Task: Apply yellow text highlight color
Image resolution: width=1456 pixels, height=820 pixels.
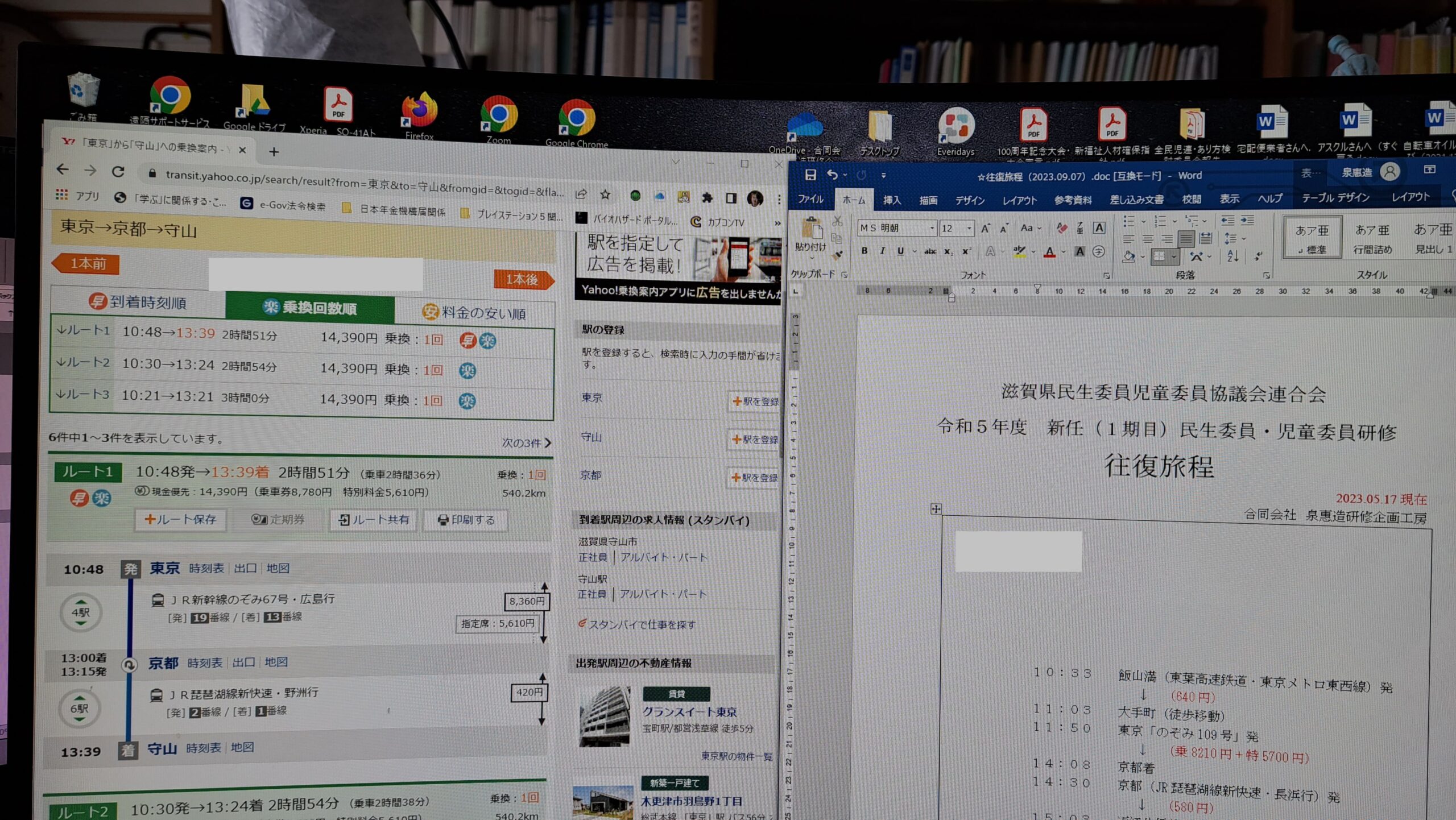Action: tap(1019, 251)
